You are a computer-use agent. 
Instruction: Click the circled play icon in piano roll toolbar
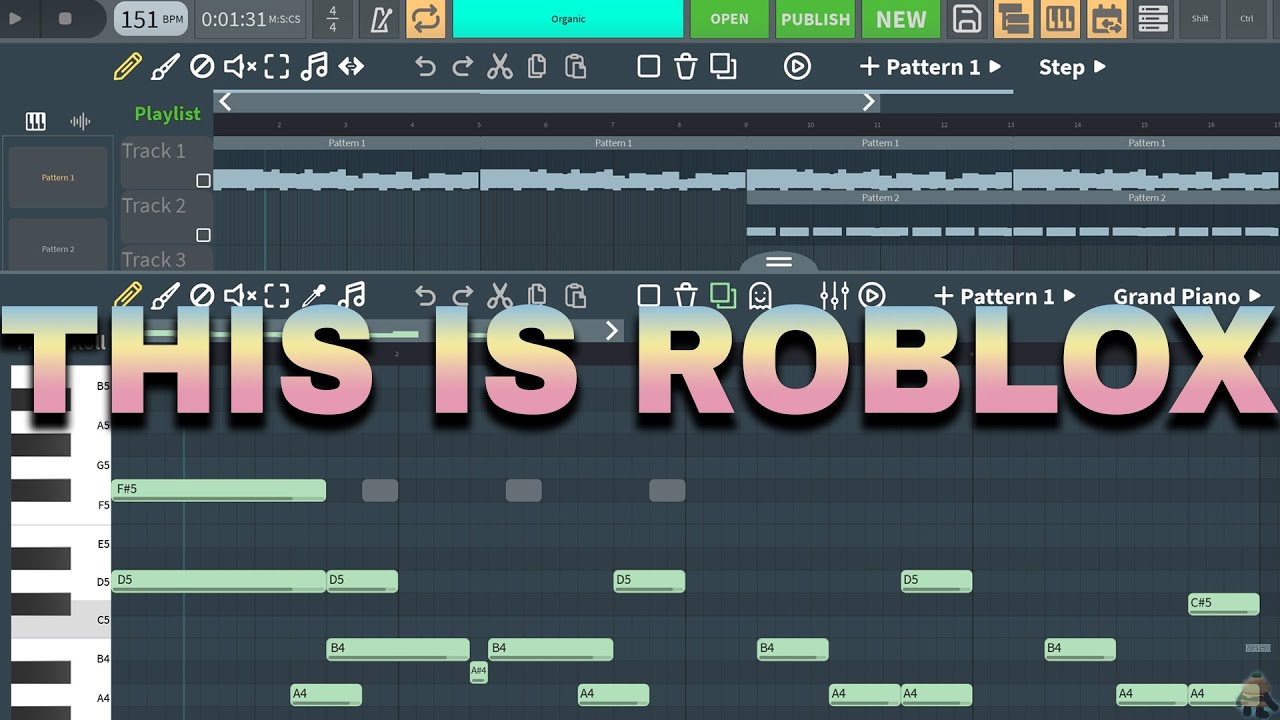point(872,296)
